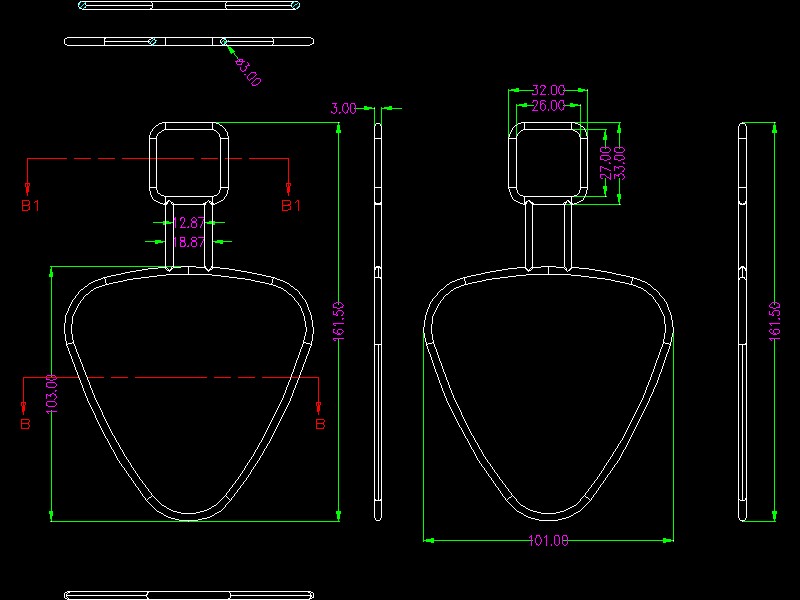Image resolution: width=800 pixels, height=600 pixels.
Task: Select the 32.00 width dimension text
Action: coord(548,90)
